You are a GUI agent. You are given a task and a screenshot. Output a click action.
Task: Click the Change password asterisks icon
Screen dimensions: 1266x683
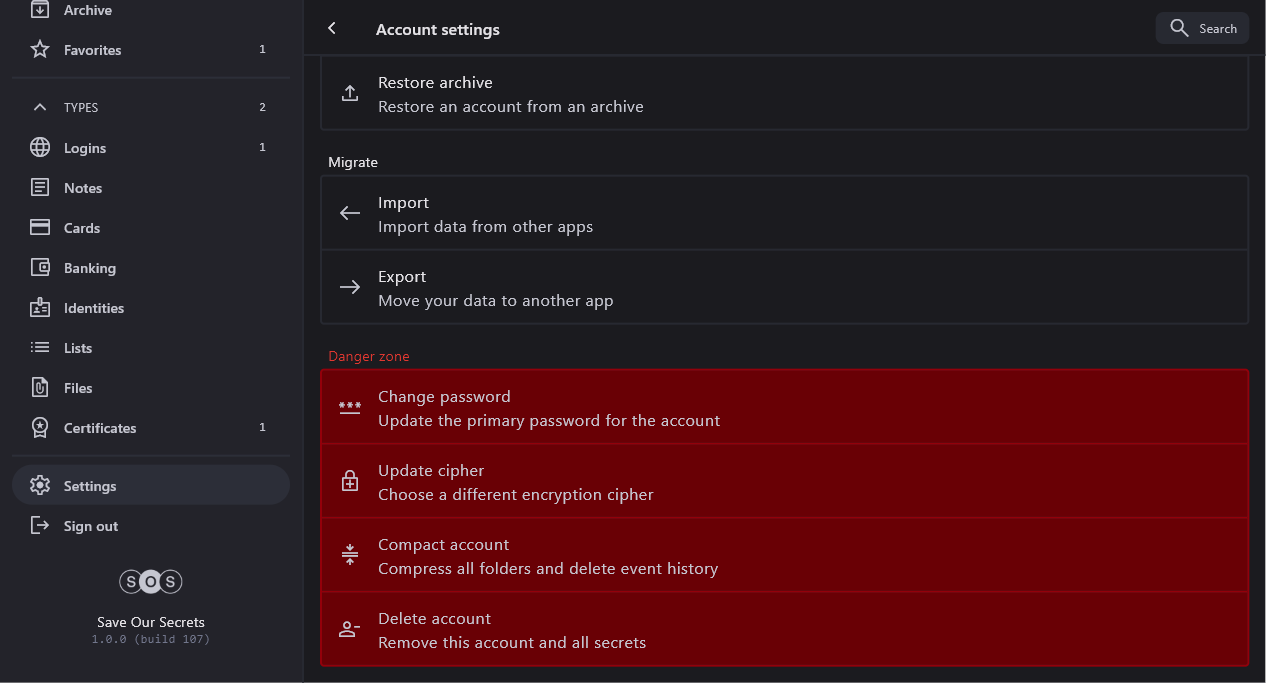point(350,407)
